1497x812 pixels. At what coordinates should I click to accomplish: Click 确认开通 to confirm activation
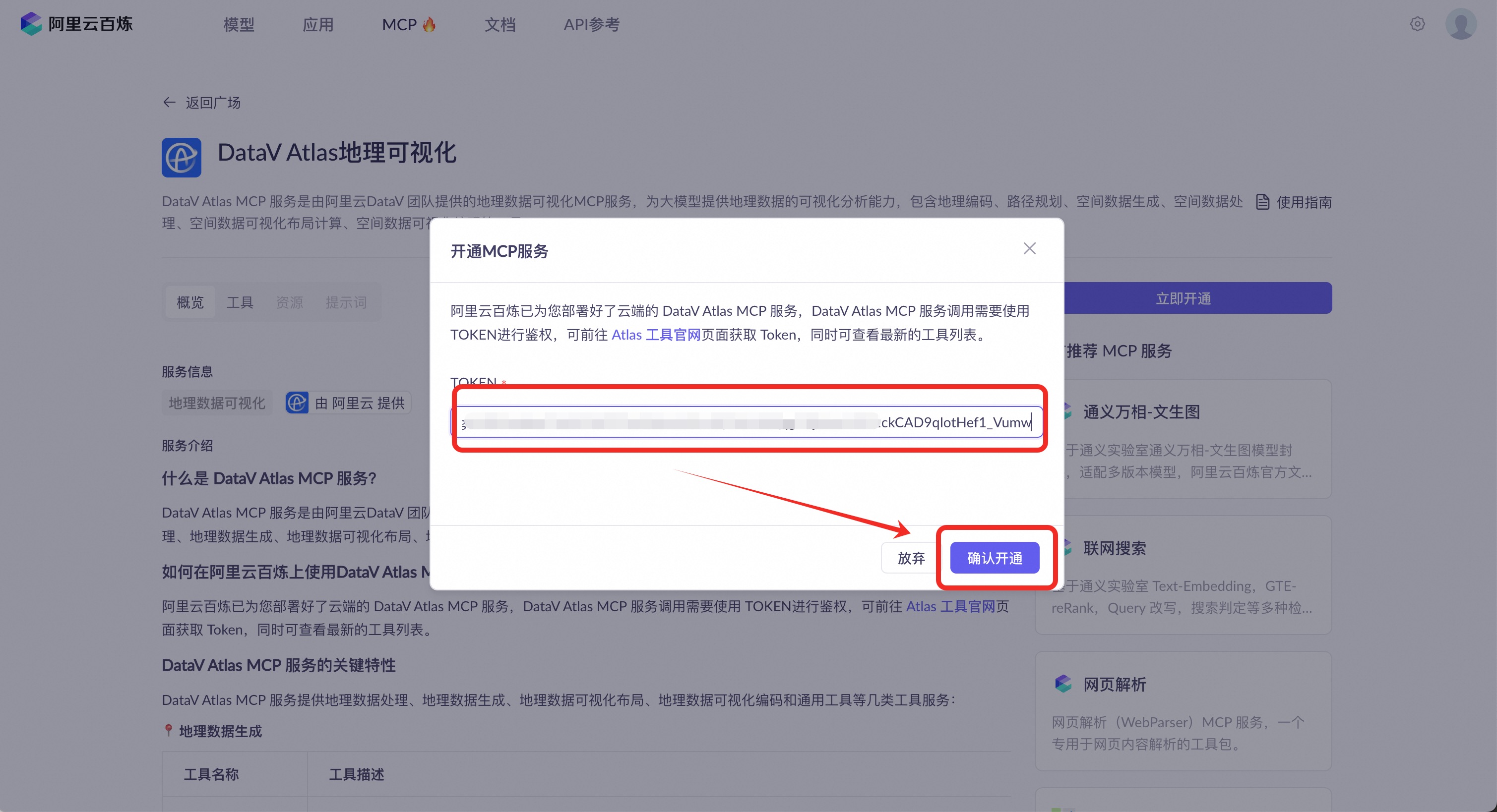click(995, 558)
